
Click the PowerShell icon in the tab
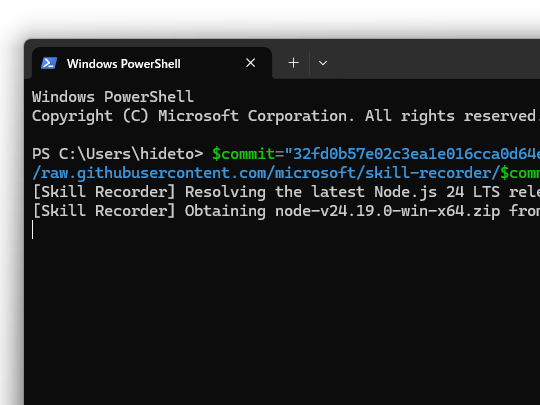coord(49,63)
